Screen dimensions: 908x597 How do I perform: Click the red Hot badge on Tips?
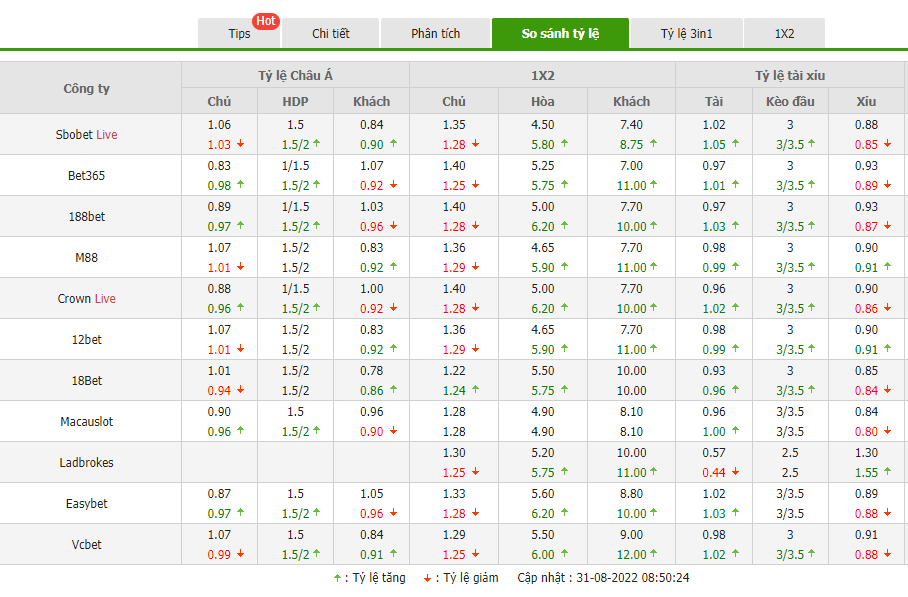tap(265, 21)
